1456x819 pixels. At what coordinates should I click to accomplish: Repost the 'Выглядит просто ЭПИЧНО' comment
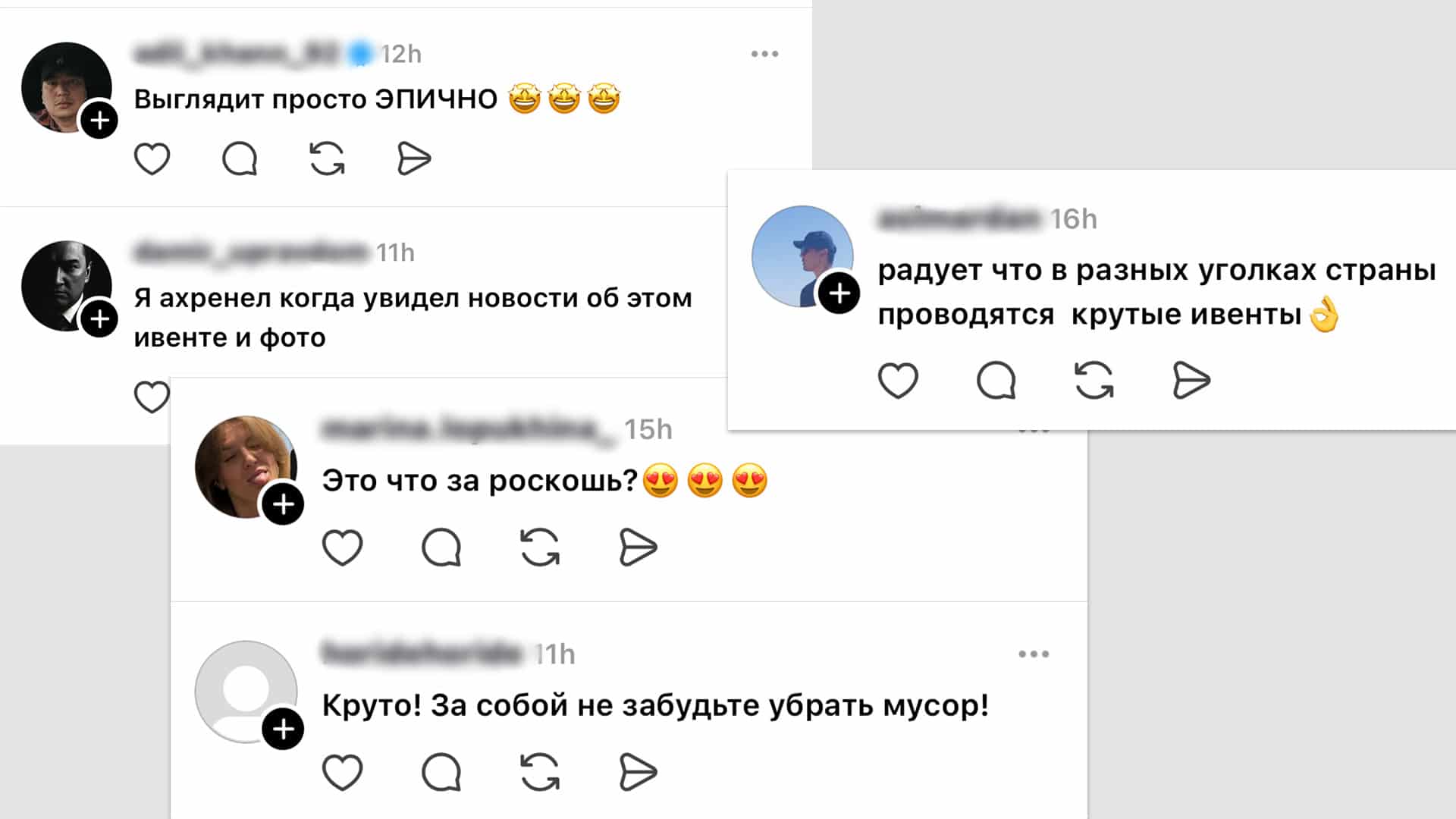click(x=327, y=159)
